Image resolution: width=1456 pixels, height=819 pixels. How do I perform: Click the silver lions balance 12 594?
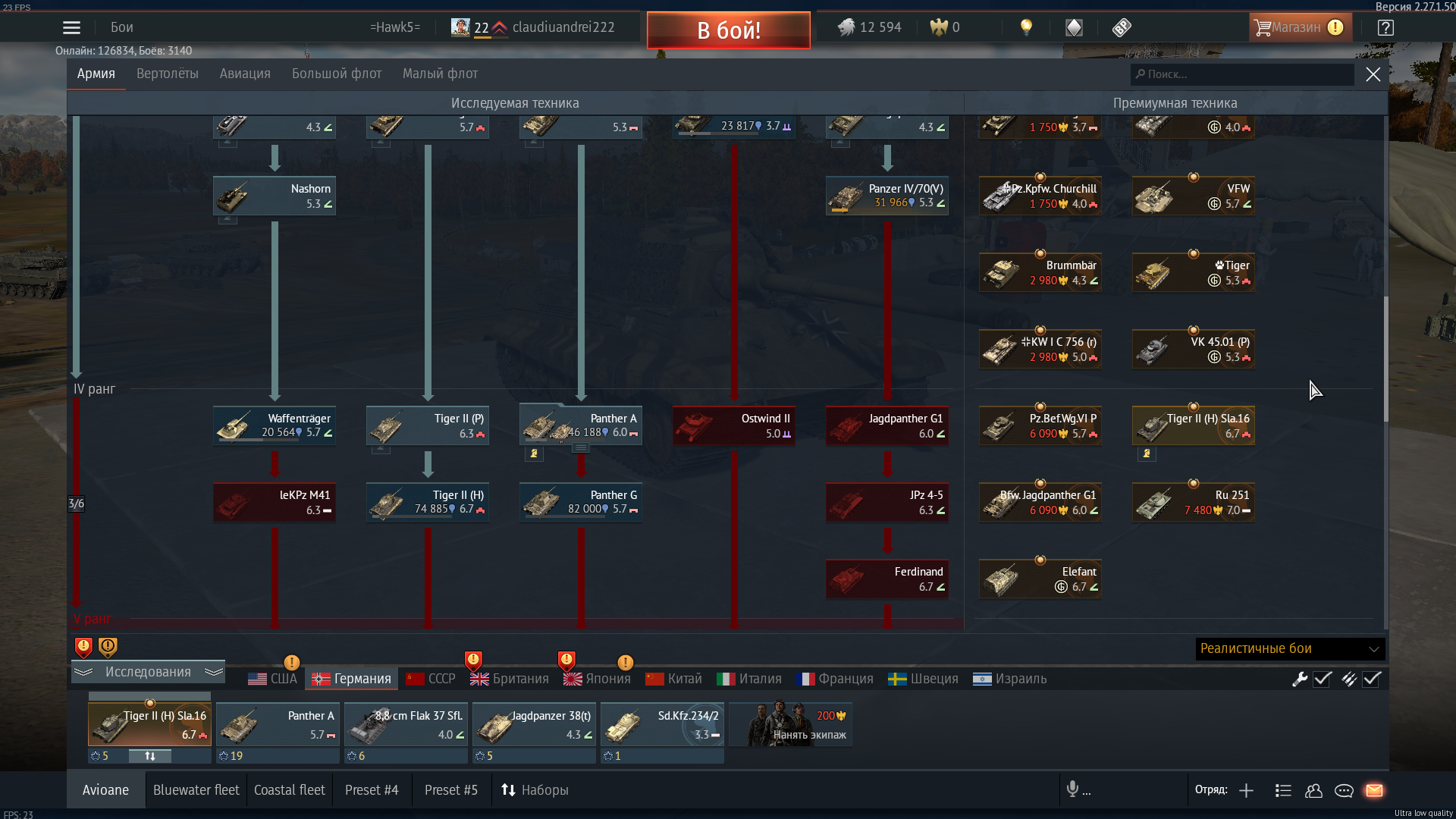coord(870,27)
